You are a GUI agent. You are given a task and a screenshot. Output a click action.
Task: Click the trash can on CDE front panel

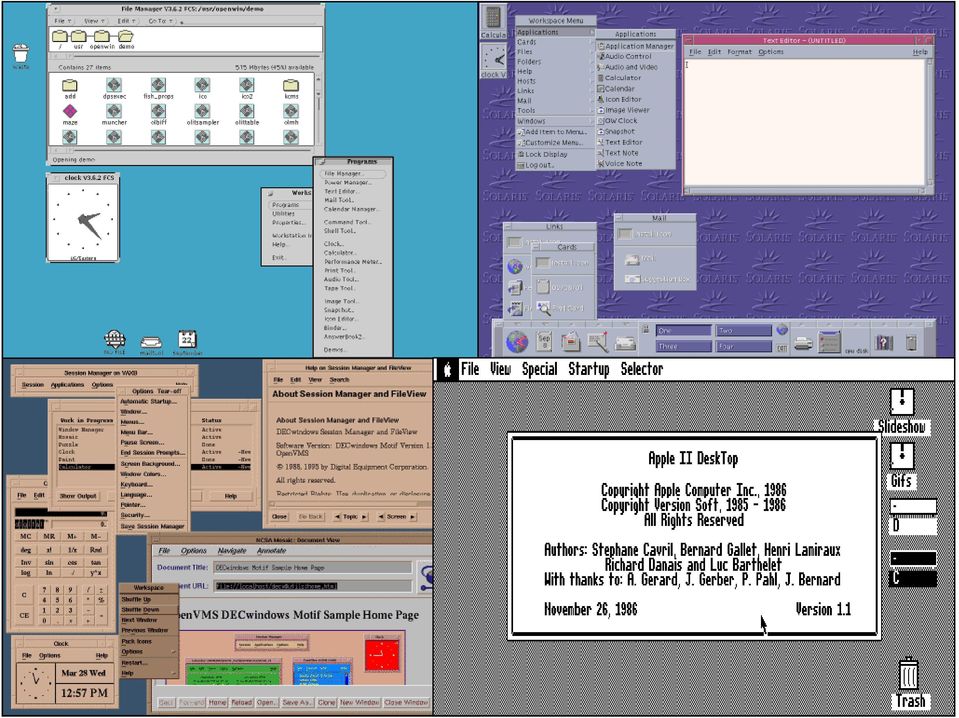point(911,343)
